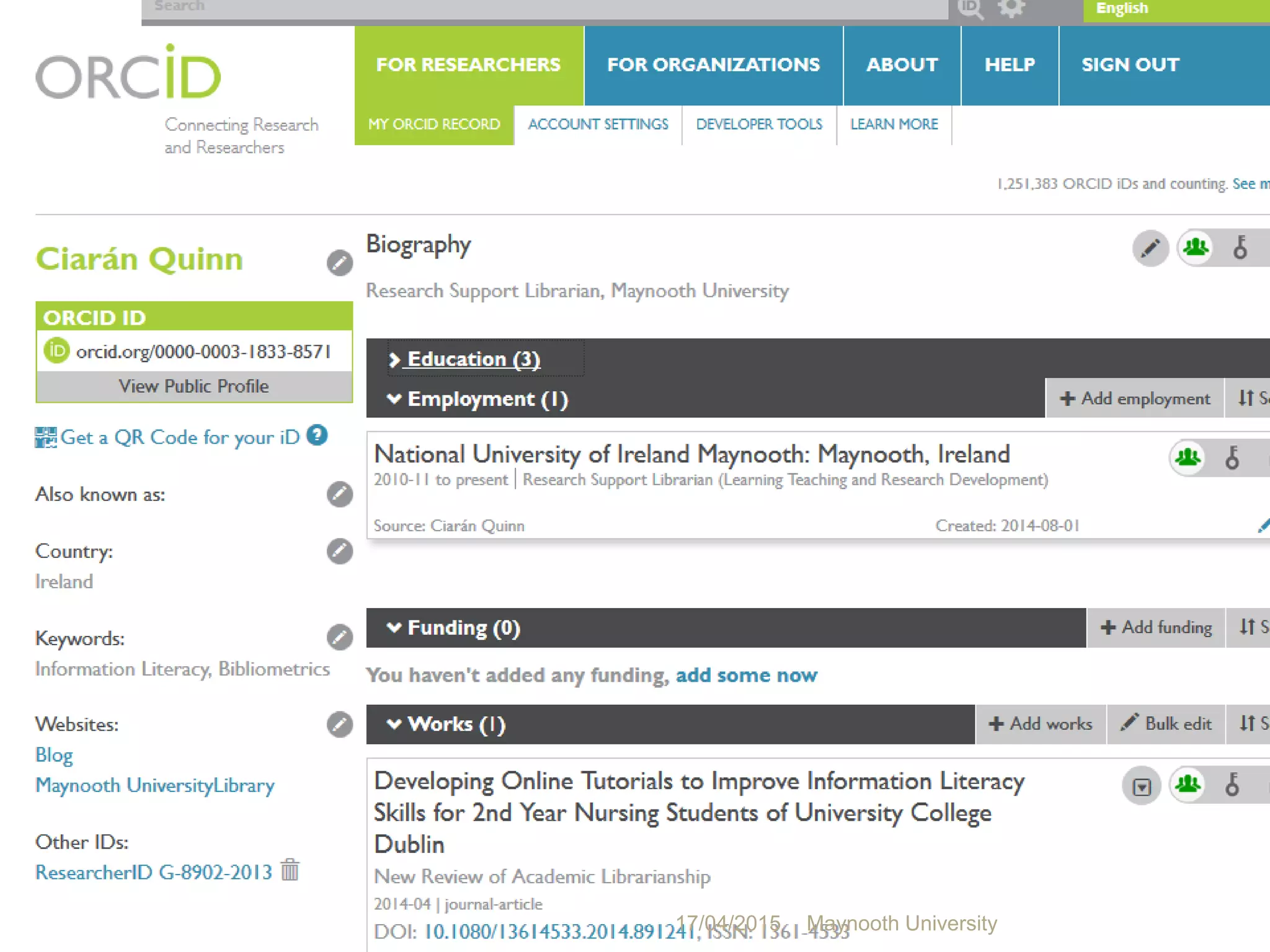Sort the works list
The image size is (1270, 952).
1250,723
